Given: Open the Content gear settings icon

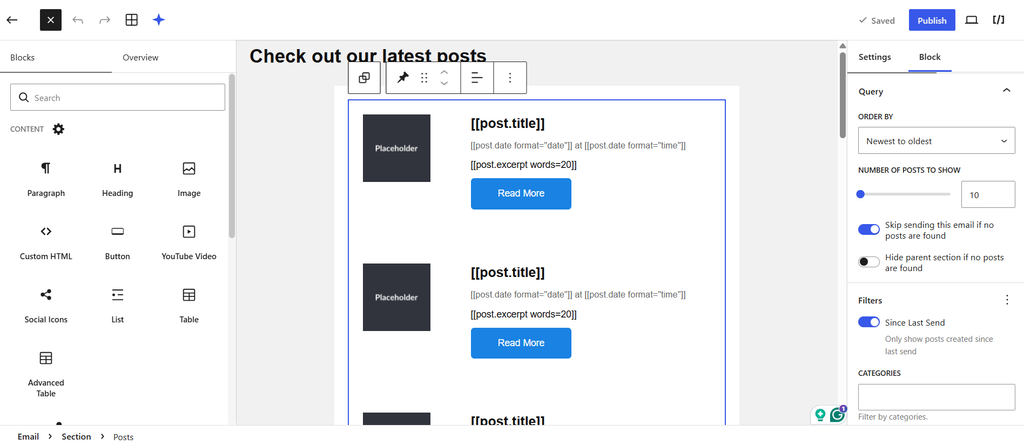Looking at the screenshot, I should [x=59, y=129].
